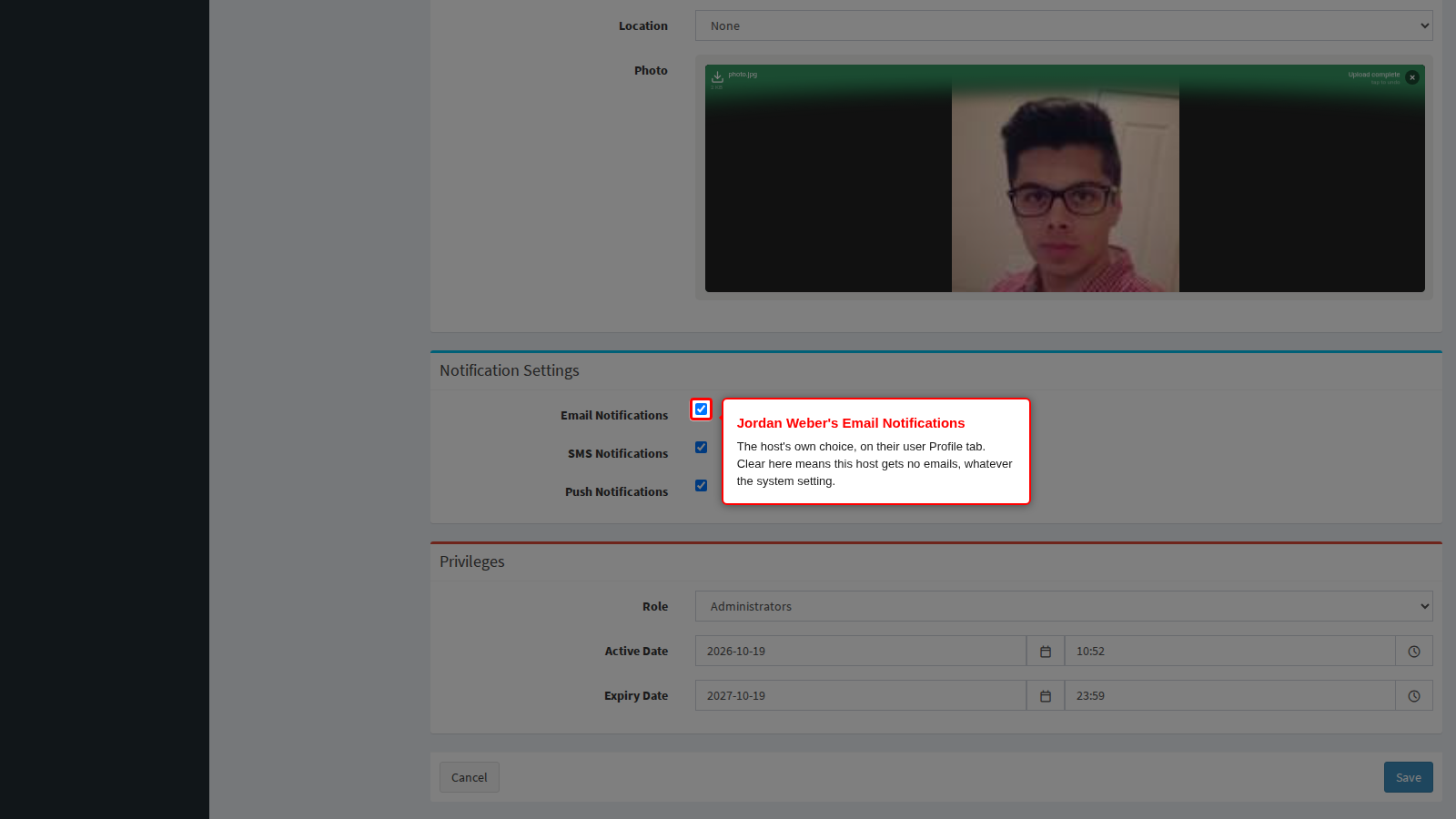Click the 'Upload complete' status text
The width and height of the screenshot is (1456, 819).
click(1374, 75)
